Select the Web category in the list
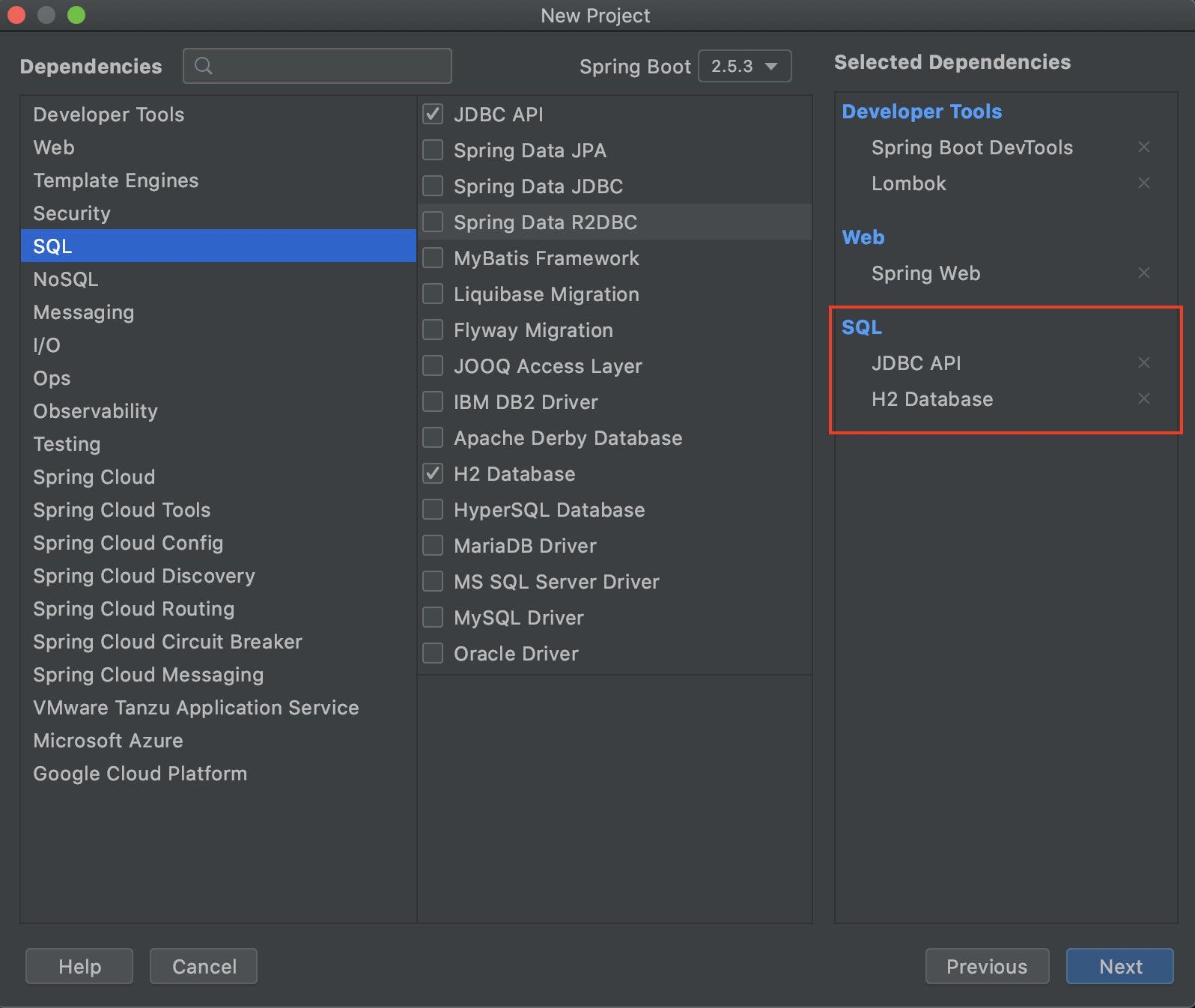Screen dimensions: 1195x1008 click(218, 147)
